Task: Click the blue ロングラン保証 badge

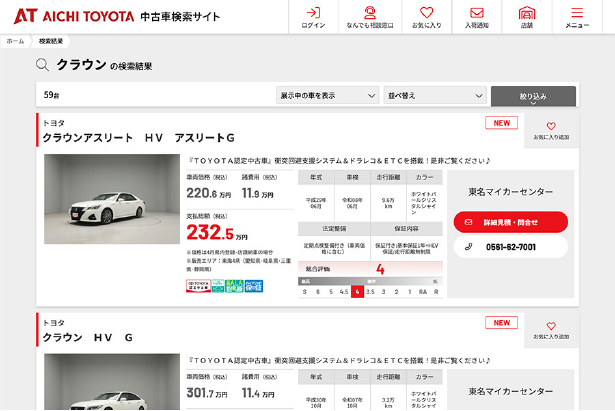Action: (254, 286)
